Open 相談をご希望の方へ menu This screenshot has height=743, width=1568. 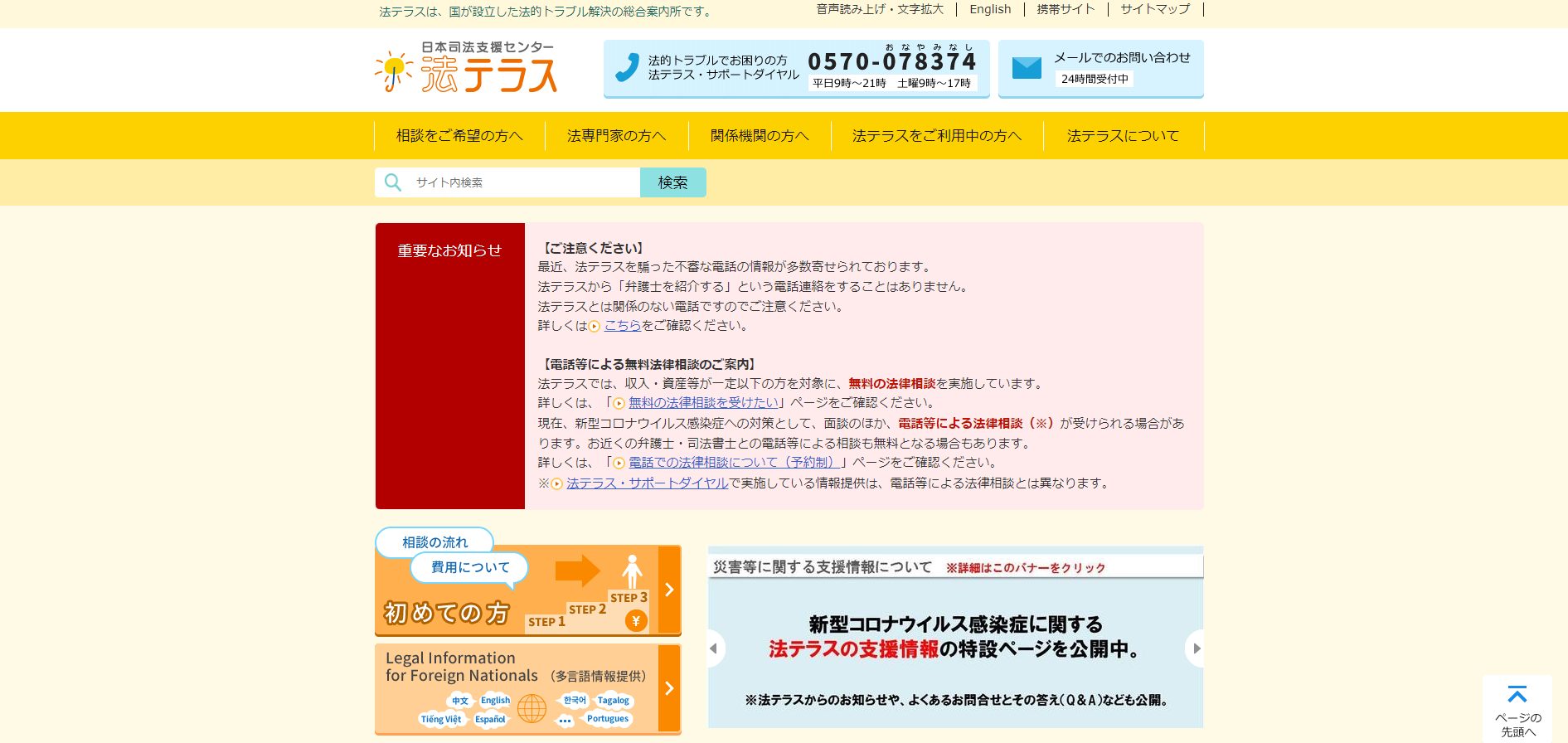click(459, 135)
